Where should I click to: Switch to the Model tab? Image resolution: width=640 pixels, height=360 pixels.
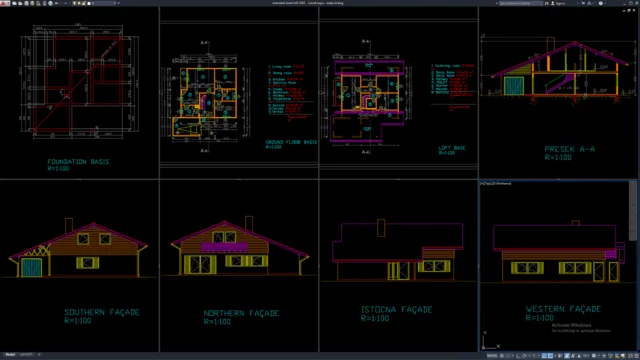pyautogui.click(x=10, y=355)
